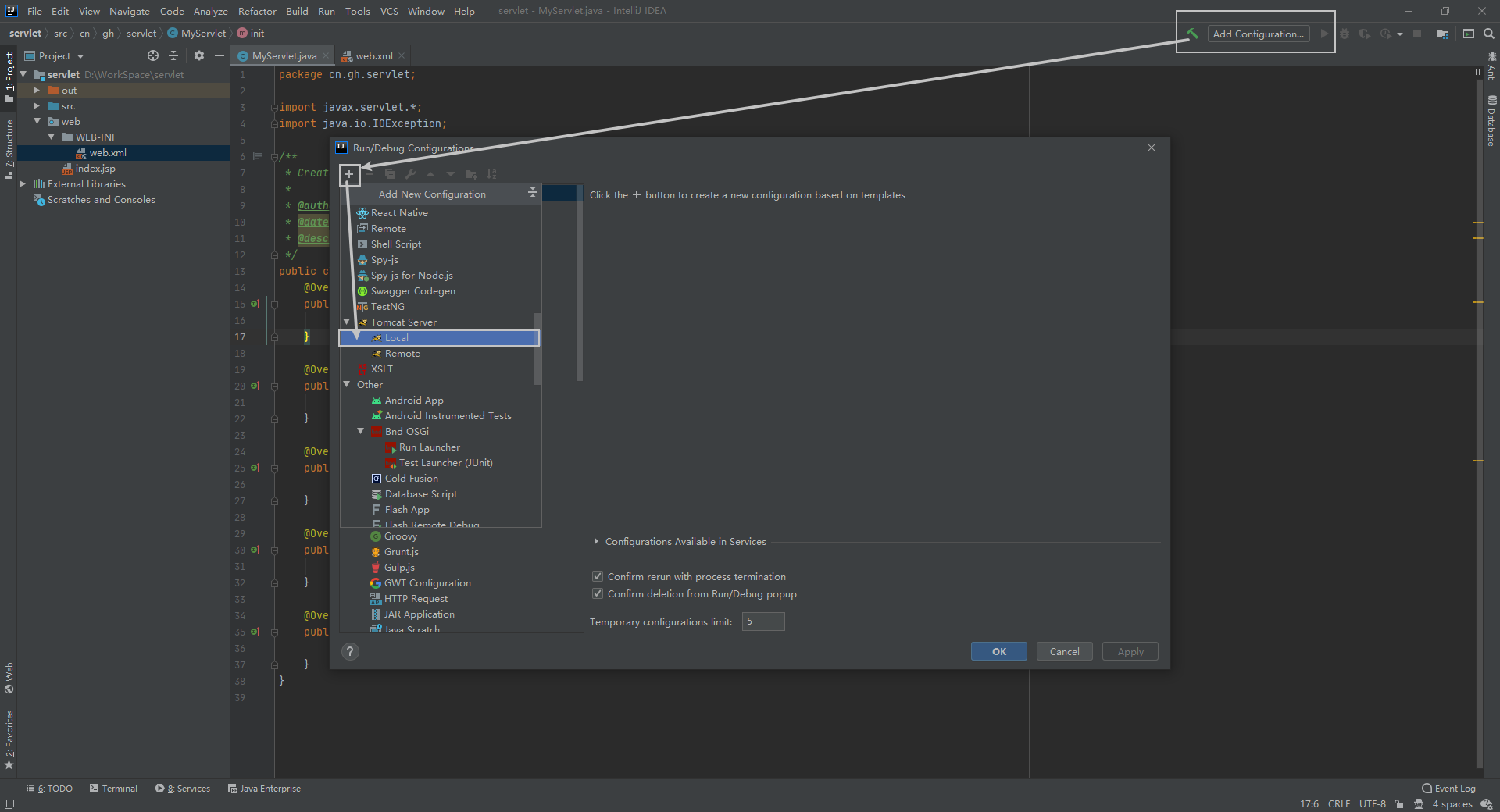This screenshot has width=1500, height=812.
Task: Hide the Project panel with the minus icon
Action: coord(220,55)
